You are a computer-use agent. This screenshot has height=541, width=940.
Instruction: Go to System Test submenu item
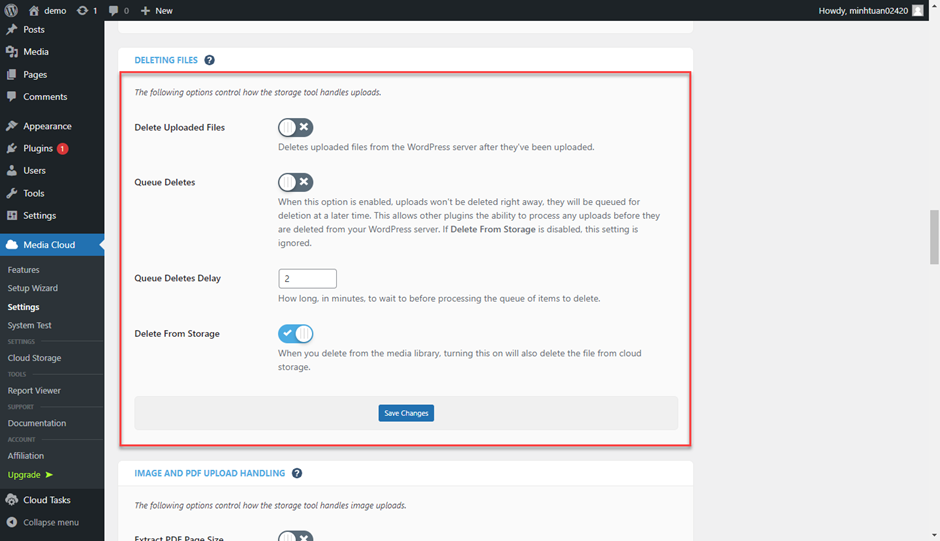pos(29,325)
